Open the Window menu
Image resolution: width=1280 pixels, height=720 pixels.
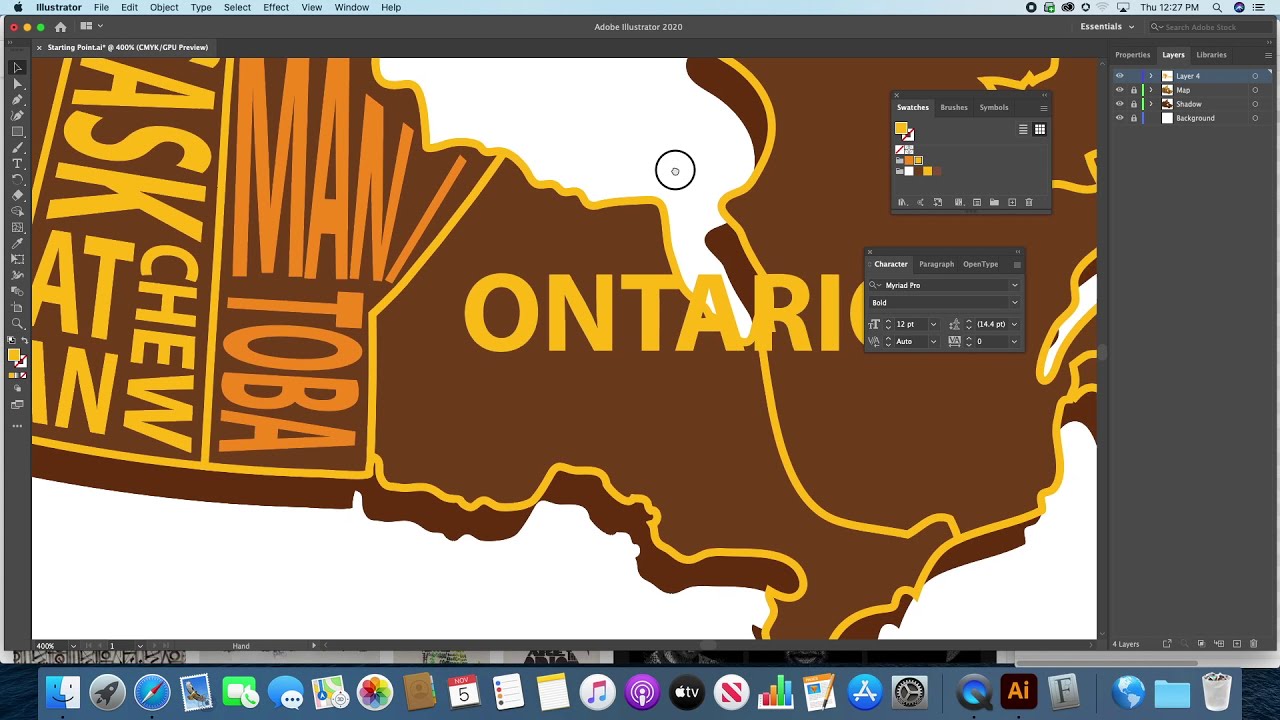coord(352,7)
